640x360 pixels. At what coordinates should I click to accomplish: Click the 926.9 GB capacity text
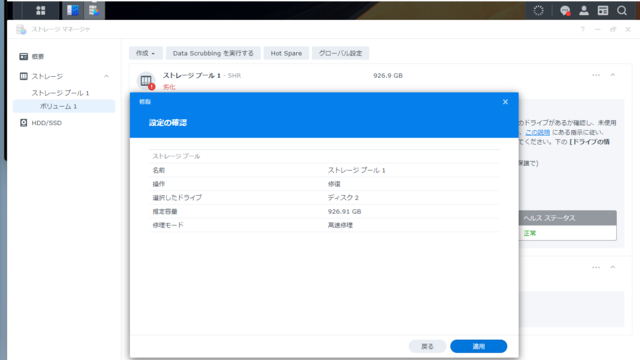coord(388,76)
